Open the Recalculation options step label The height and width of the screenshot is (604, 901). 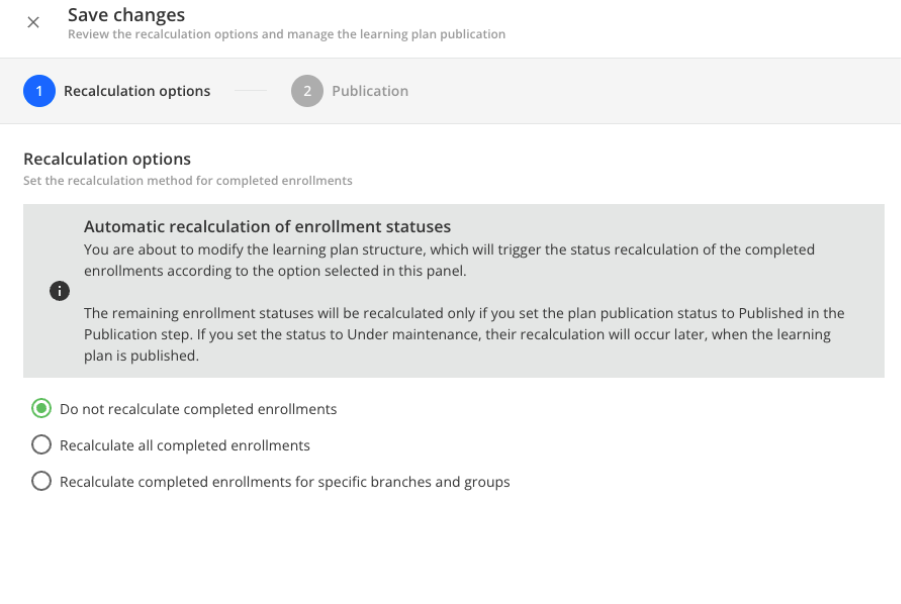[137, 91]
